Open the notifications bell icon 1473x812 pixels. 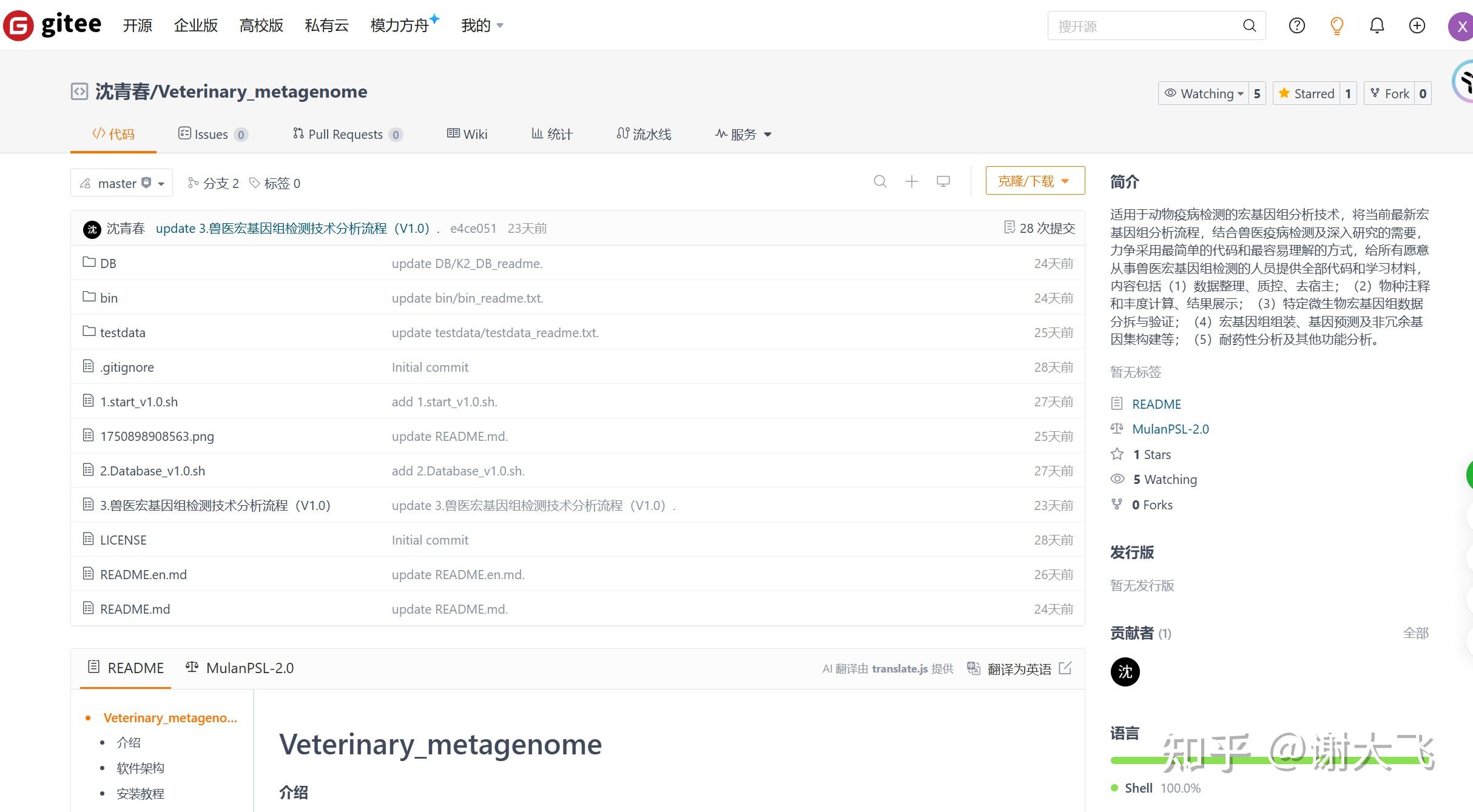[1377, 25]
